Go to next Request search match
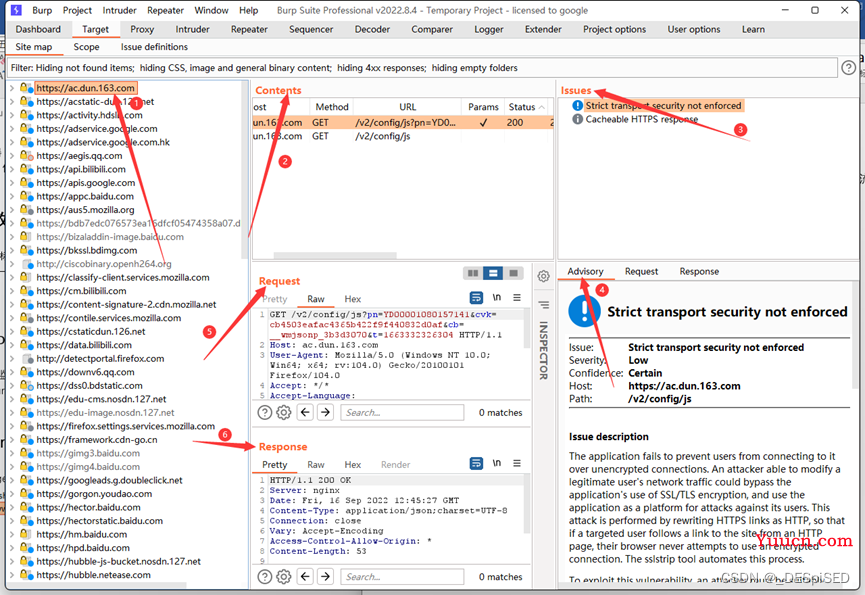Viewport: 865px width, 595px height. [325, 412]
